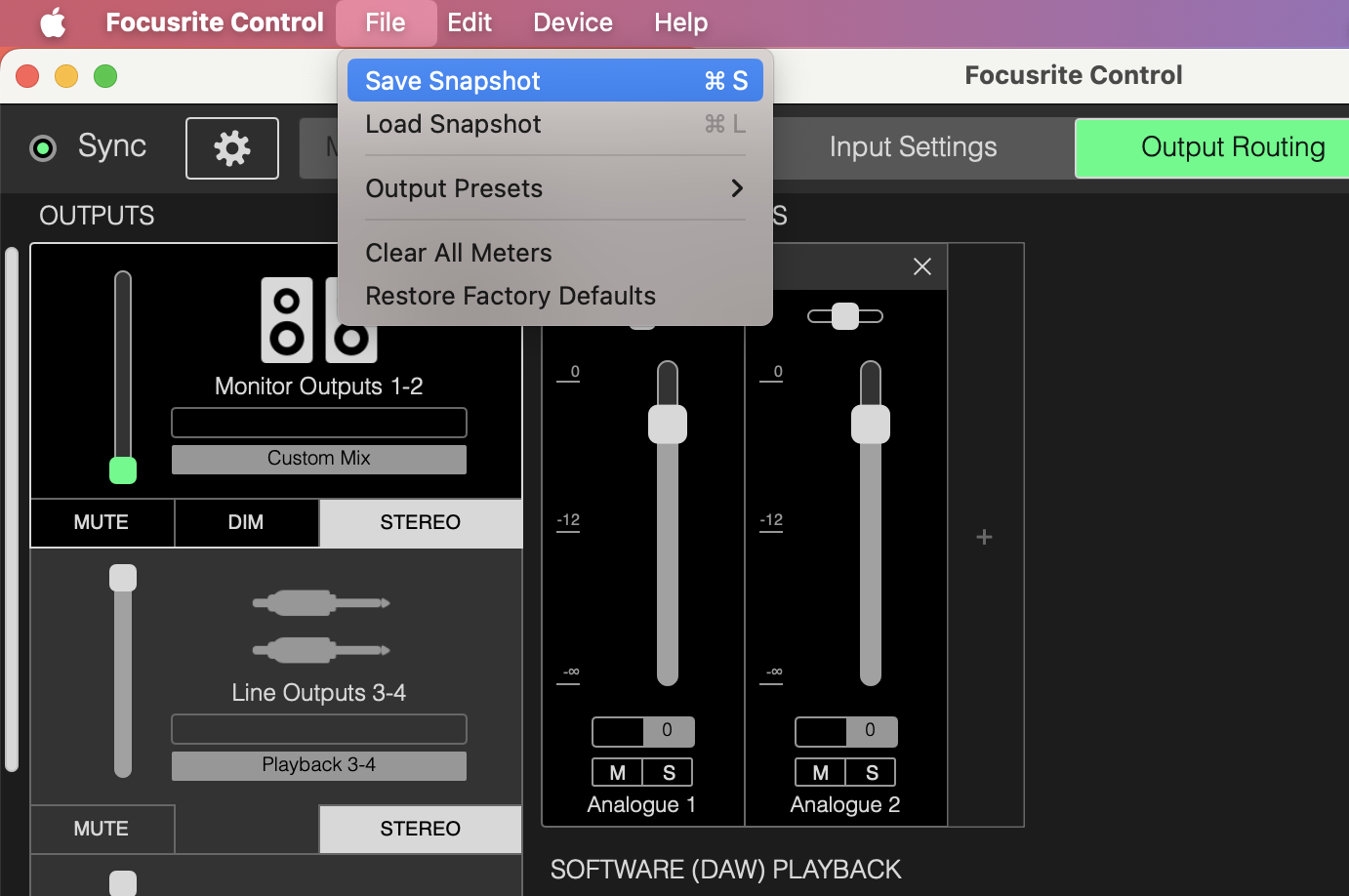Open the Playback 3-4 source dropdown

click(x=319, y=765)
